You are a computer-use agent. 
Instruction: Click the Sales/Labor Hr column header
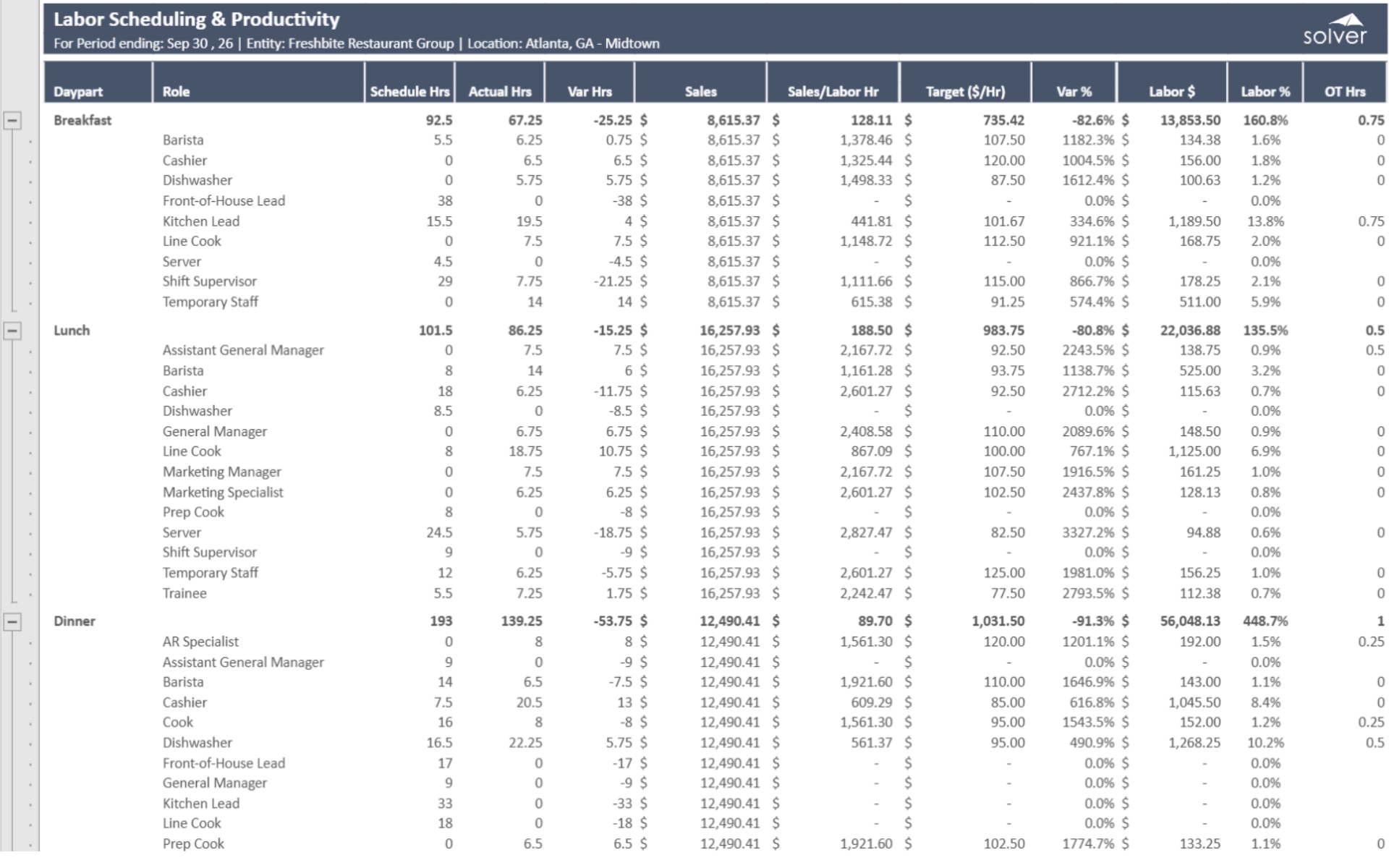tap(833, 92)
